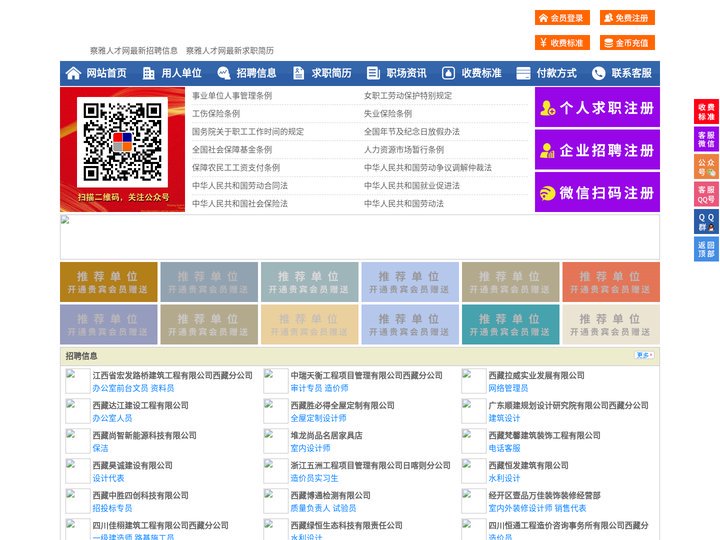The width and height of the screenshot is (720, 540).
Task: Open the 全国年节及纪念日放假办法 link
Action: (412, 131)
